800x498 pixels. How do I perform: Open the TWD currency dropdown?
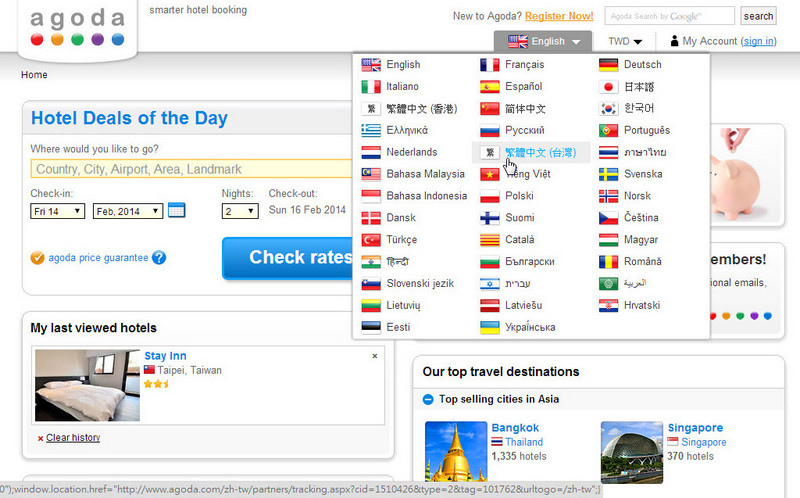click(x=624, y=41)
